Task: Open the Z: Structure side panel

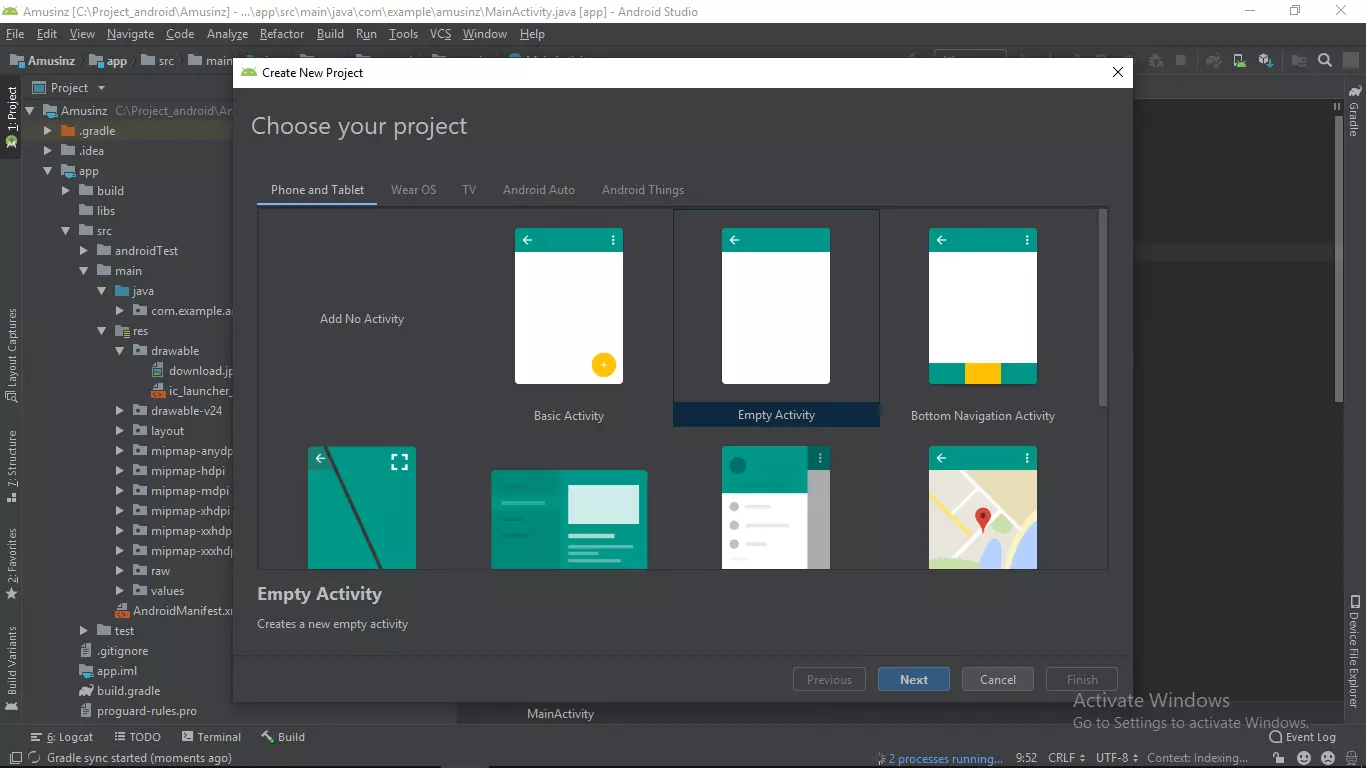Action: pyautogui.click(x=12, y=466)
